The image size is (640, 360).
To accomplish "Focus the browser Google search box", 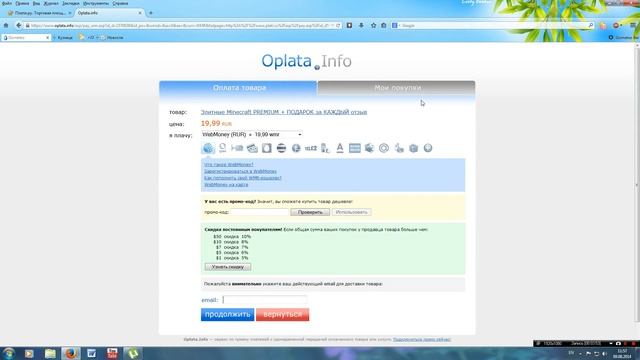I will 493,25.
